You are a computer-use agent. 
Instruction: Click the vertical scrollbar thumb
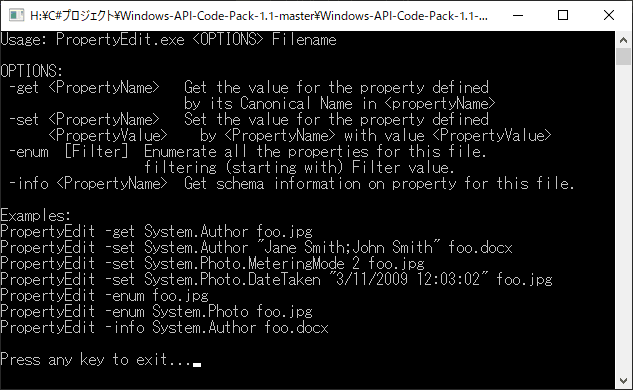(x=624, y=56)
